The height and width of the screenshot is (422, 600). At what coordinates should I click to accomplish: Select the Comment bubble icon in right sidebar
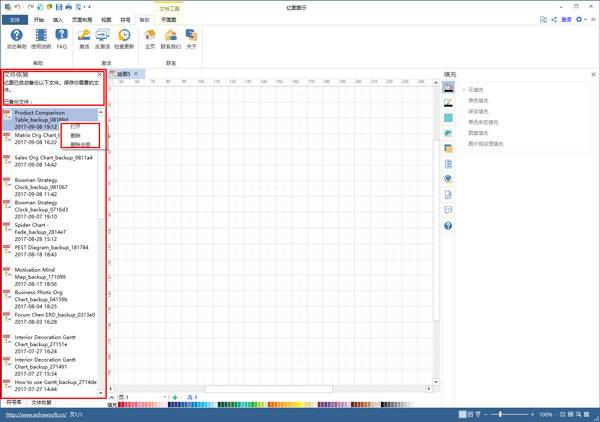click(448, 210)
